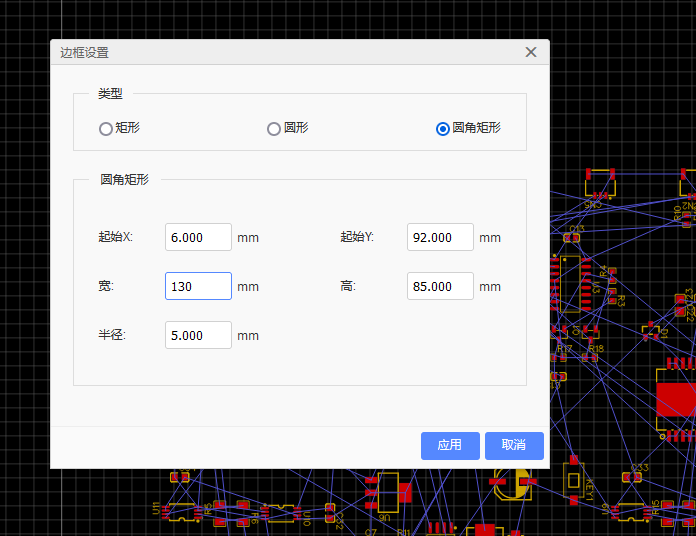The height and width of the screenshot is (536, 696).
Task: Select the 圆角矩形 radio option
Action: pos(468,128)
